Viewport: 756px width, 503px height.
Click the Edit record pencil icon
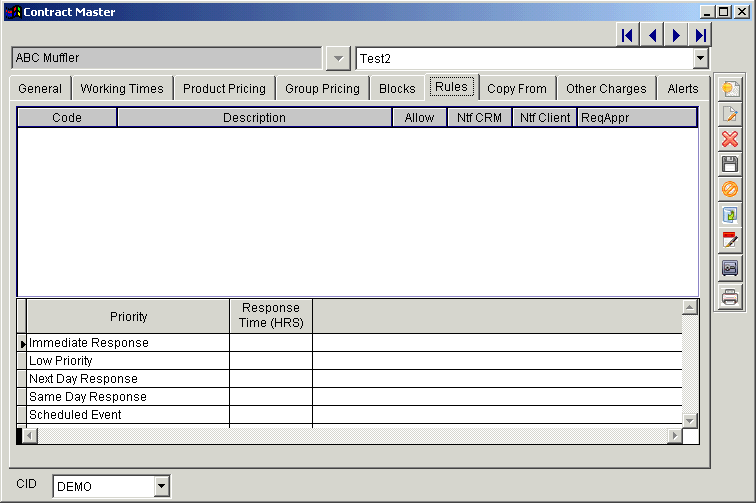pyautogui.click(x=730, y=114)
